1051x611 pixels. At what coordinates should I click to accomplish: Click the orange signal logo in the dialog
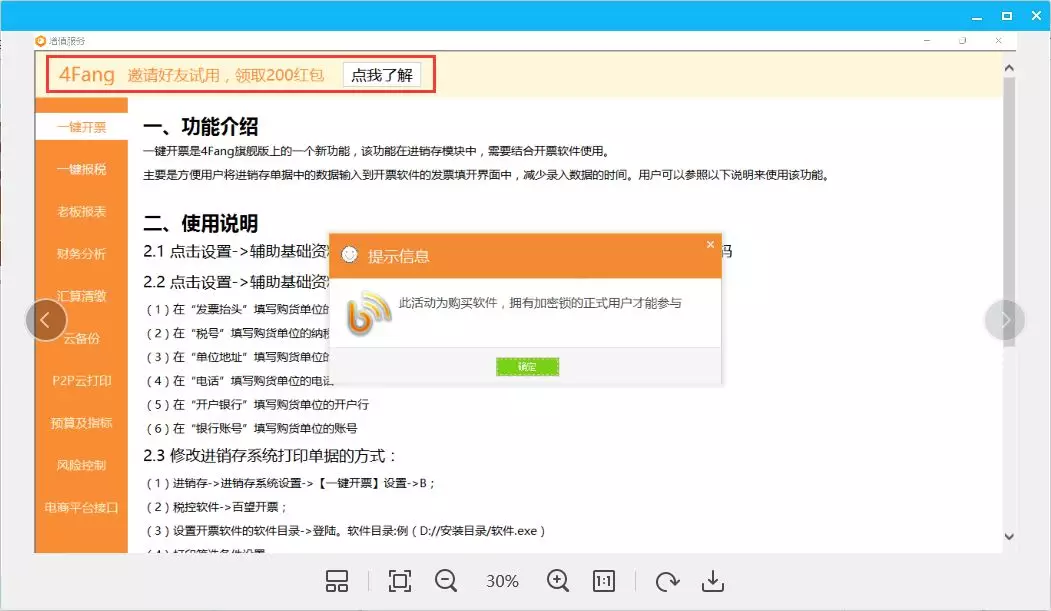click(368, 313)
